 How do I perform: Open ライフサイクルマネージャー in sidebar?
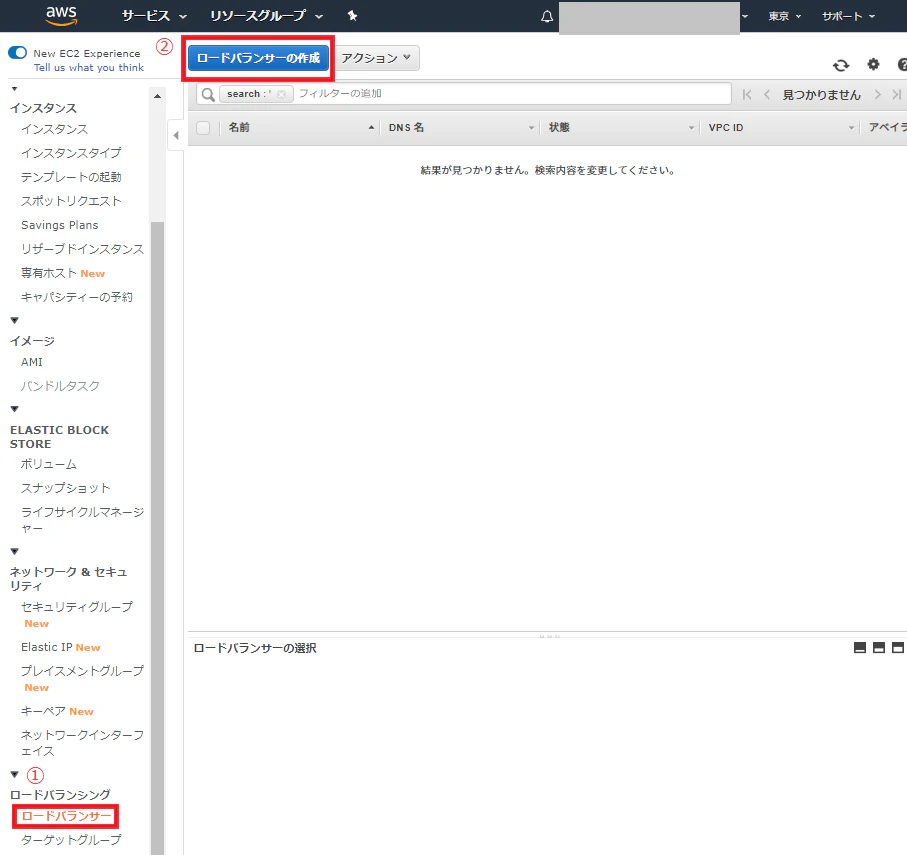coord(82,519)
